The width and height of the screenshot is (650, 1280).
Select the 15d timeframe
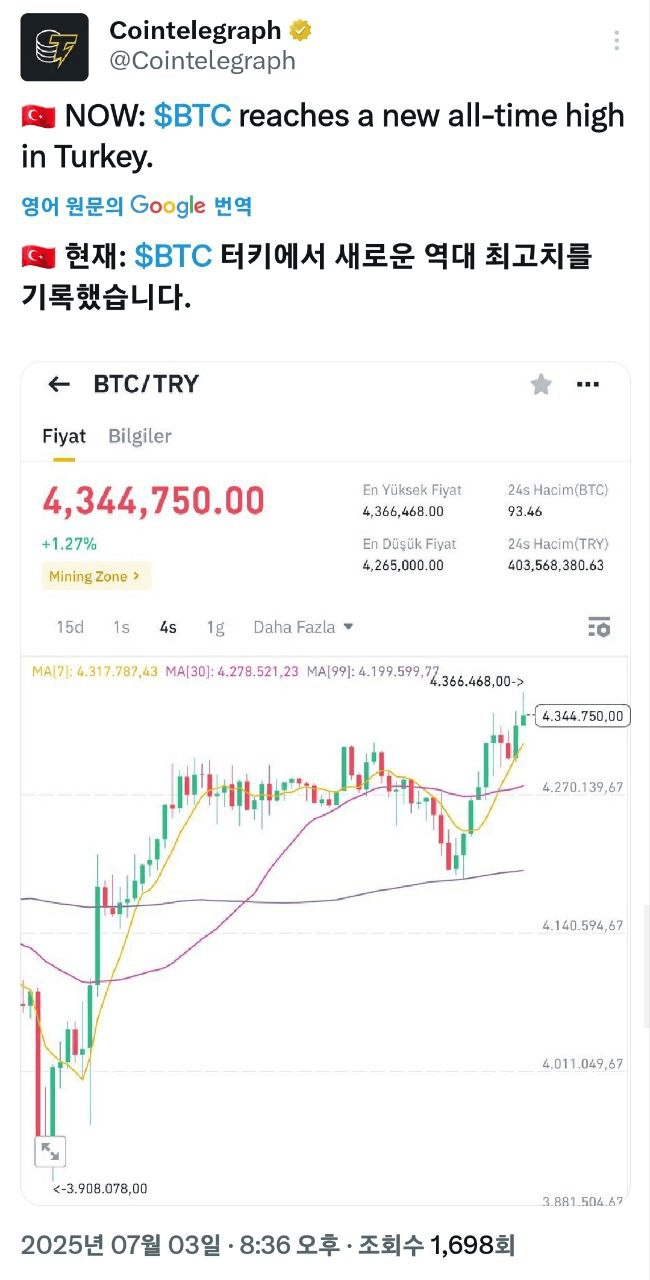tap(70, 627)
